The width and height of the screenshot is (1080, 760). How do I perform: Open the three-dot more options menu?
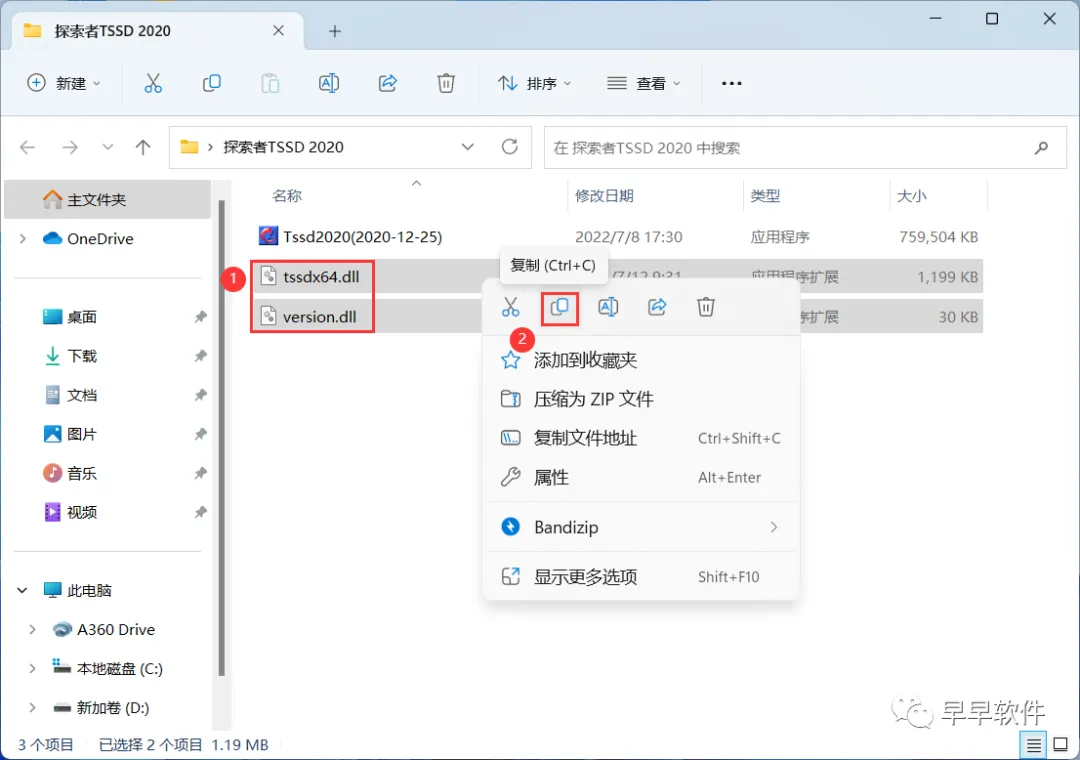point(731,83)
